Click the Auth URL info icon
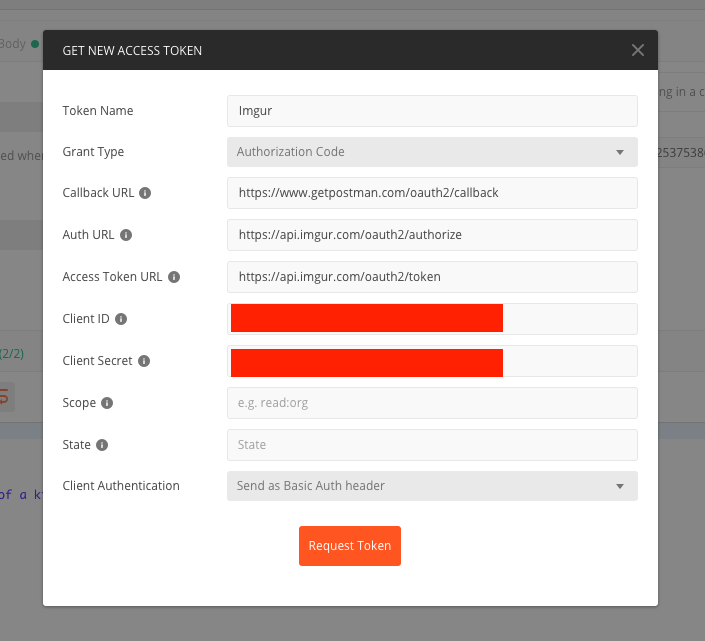 (126, 235)
